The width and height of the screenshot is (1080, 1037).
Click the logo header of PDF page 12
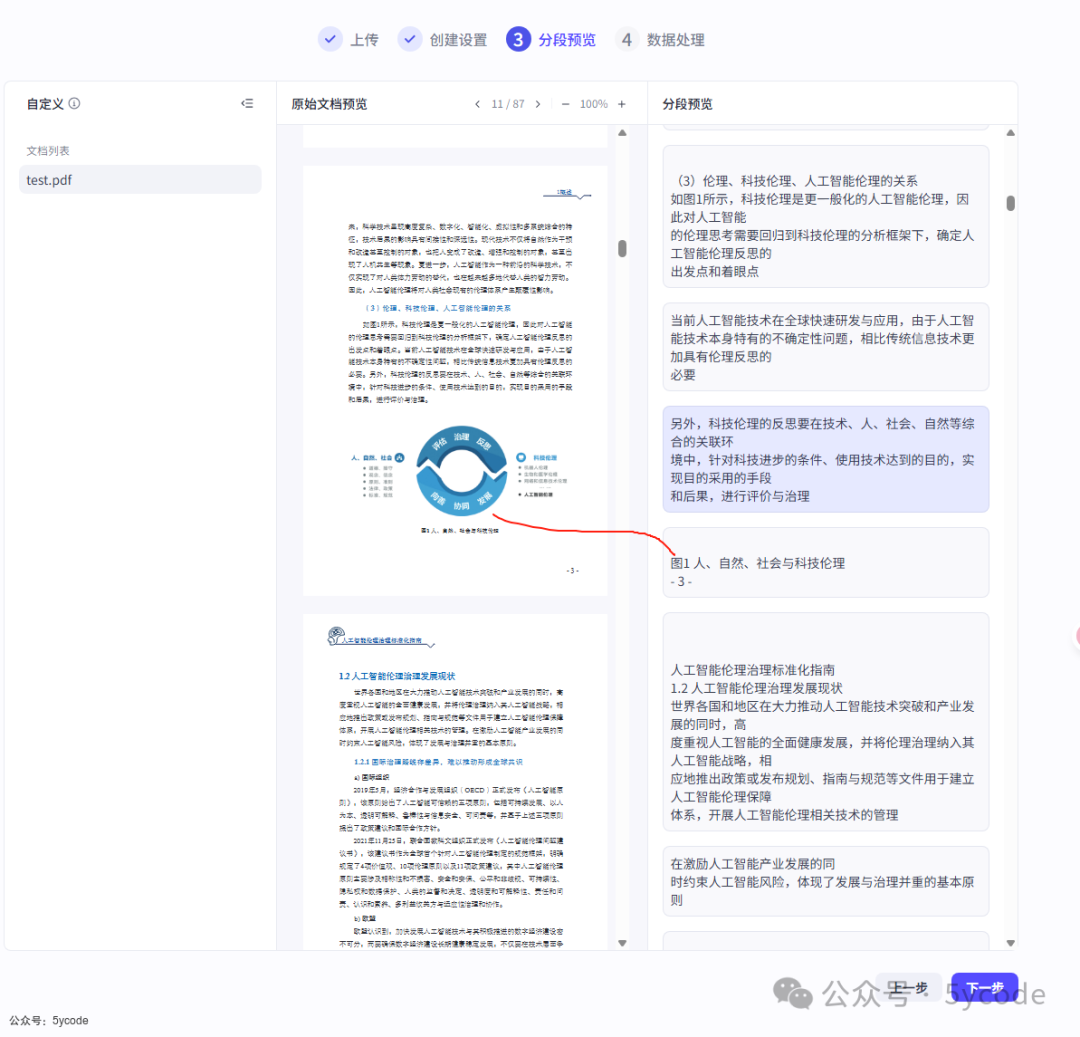tap(380, 638)
